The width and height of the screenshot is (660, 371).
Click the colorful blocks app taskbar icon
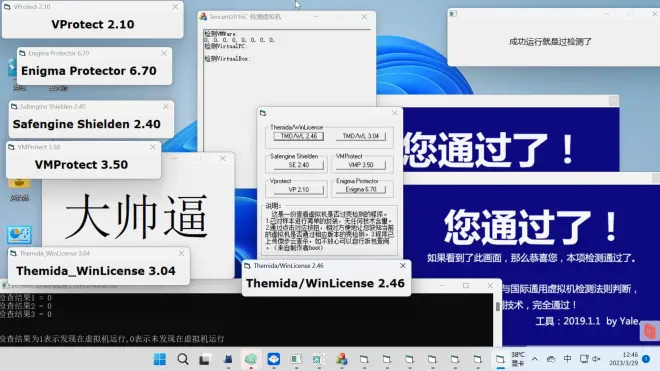click(x=341, y=359)
